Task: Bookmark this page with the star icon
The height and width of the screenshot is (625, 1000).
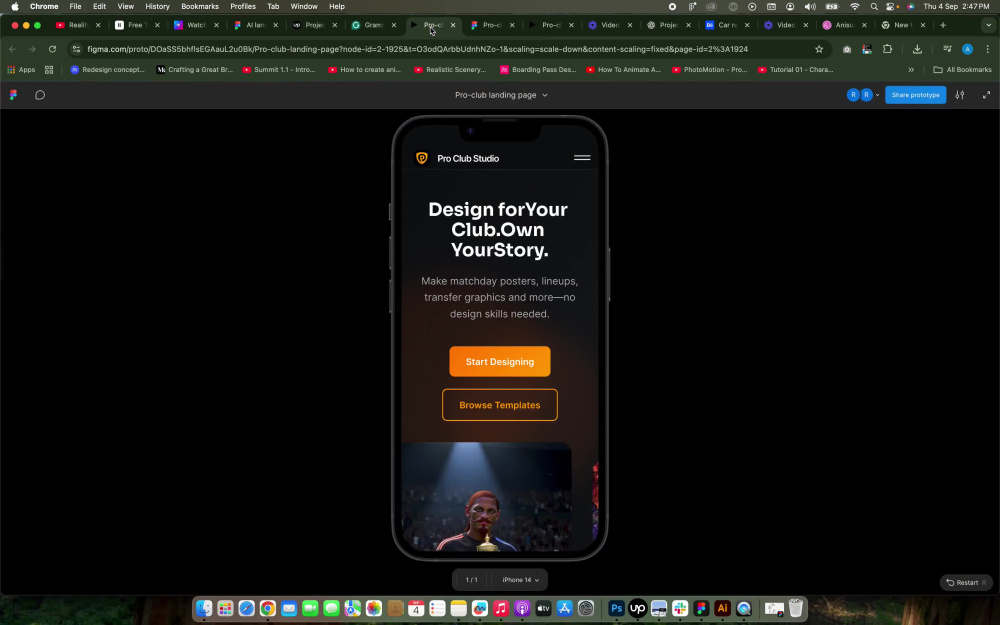Action: click(819, 49)
